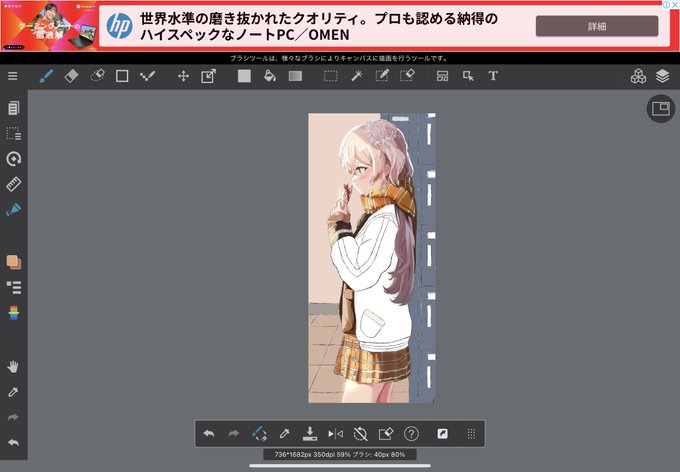
Task: Click the ad info icon
Action: pyautogui.click(x=667, y=4)
